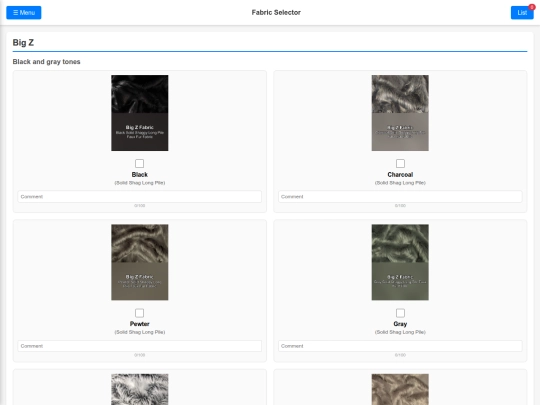Click Solid Shag Long Pile under Pewter
This screenshot has width=540, height=405.
pyautogui.click(x=139, y=332)
